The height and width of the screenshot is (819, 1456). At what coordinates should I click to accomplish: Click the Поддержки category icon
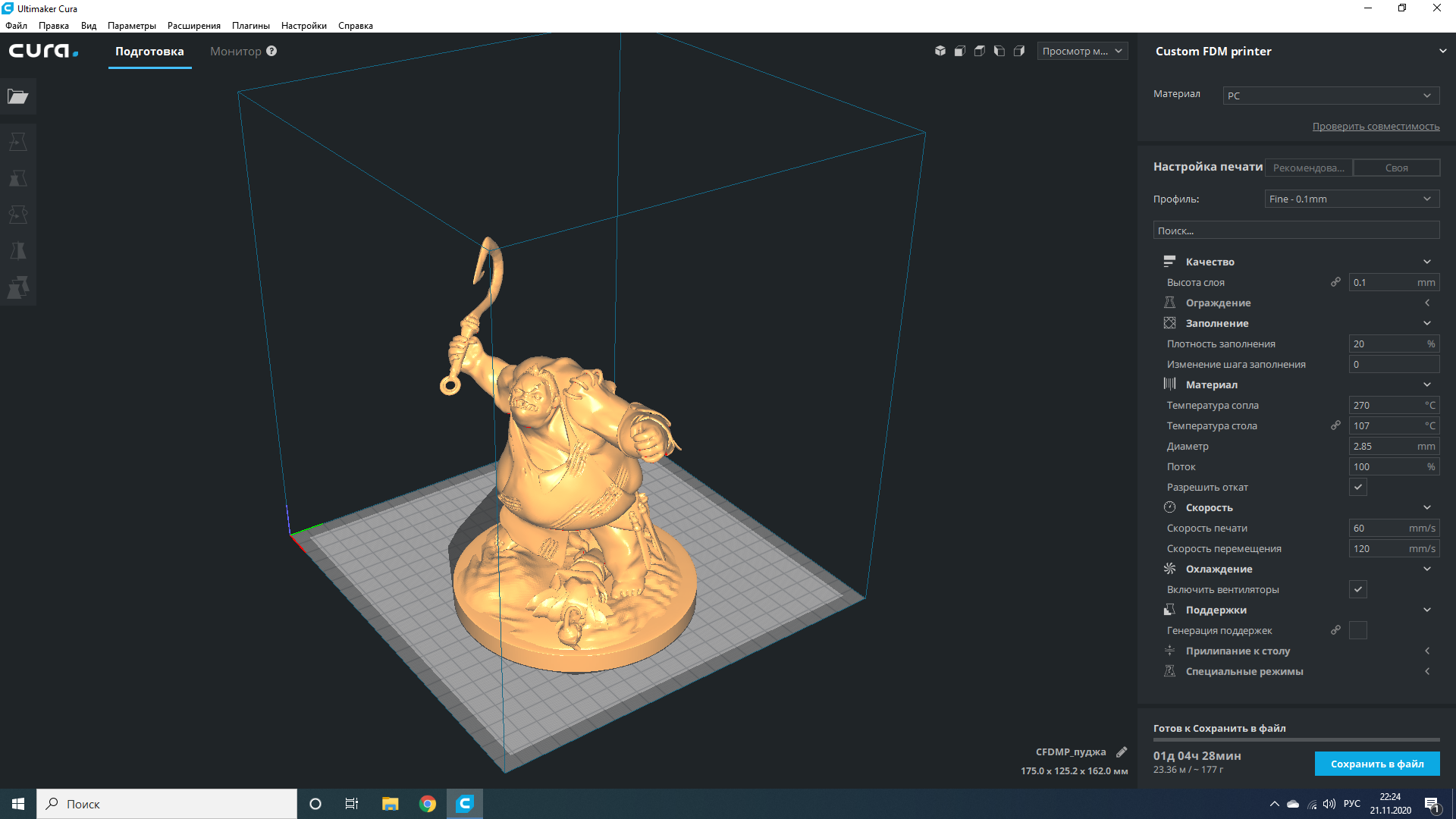pyautogui.click(x=1169, y=610)
